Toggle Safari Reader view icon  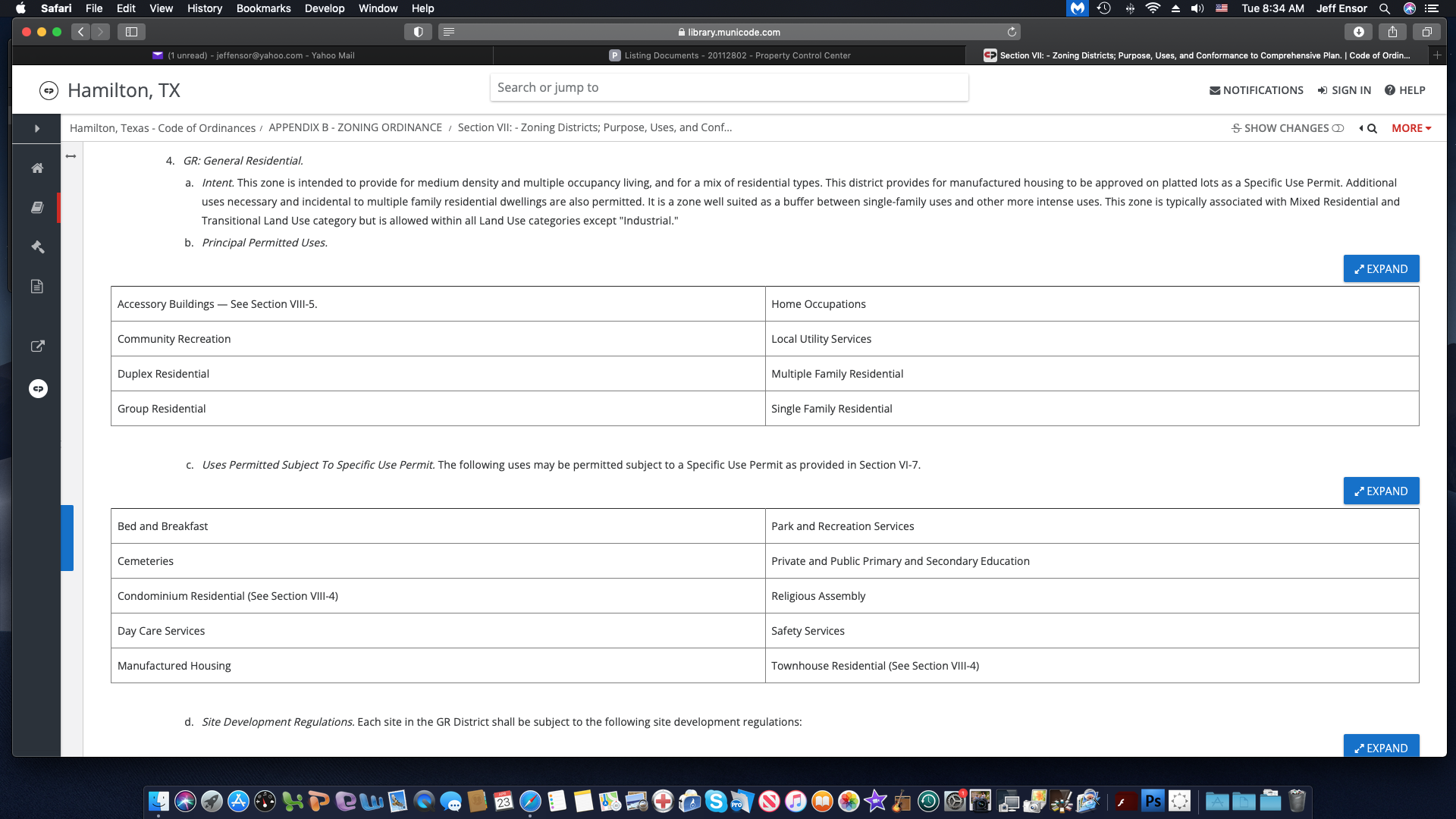click(449, 32)
